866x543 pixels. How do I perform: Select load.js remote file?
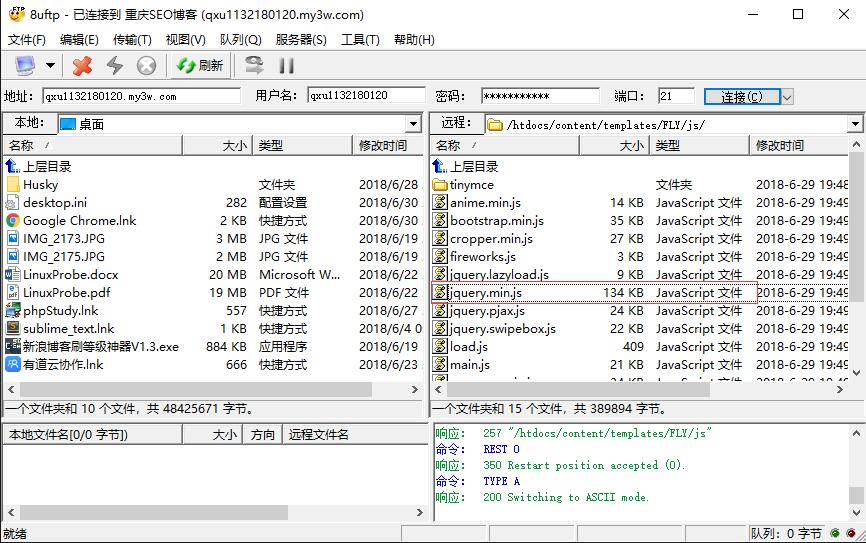click(x=460, y=346)
